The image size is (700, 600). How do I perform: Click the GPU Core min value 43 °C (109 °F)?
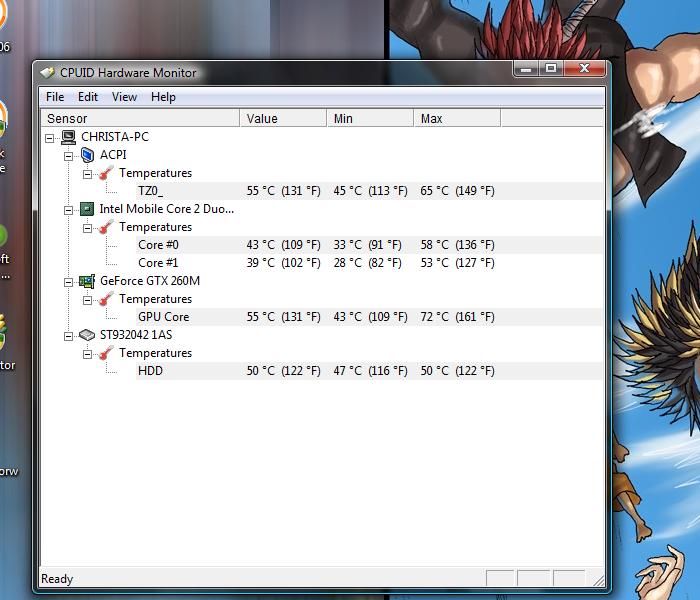coord(371,317)
